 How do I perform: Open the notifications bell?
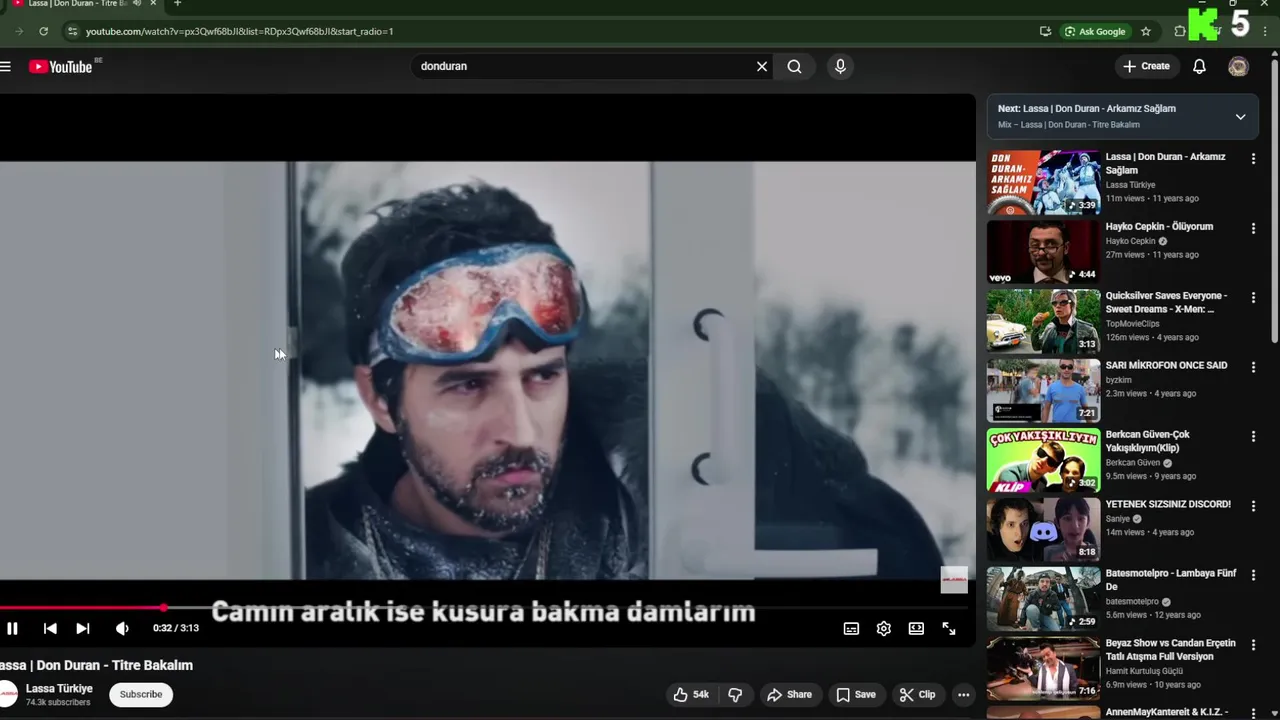coord(1199,66)
